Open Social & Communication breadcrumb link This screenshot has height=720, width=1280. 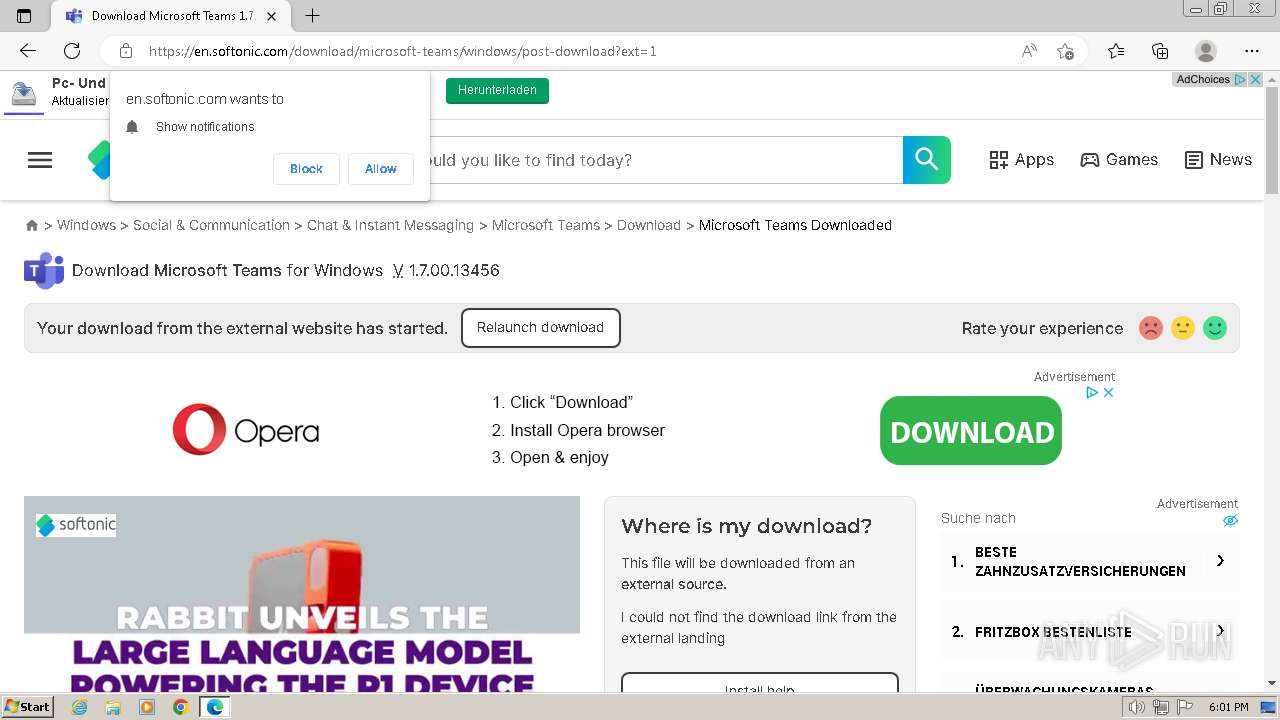coord(211,226)
